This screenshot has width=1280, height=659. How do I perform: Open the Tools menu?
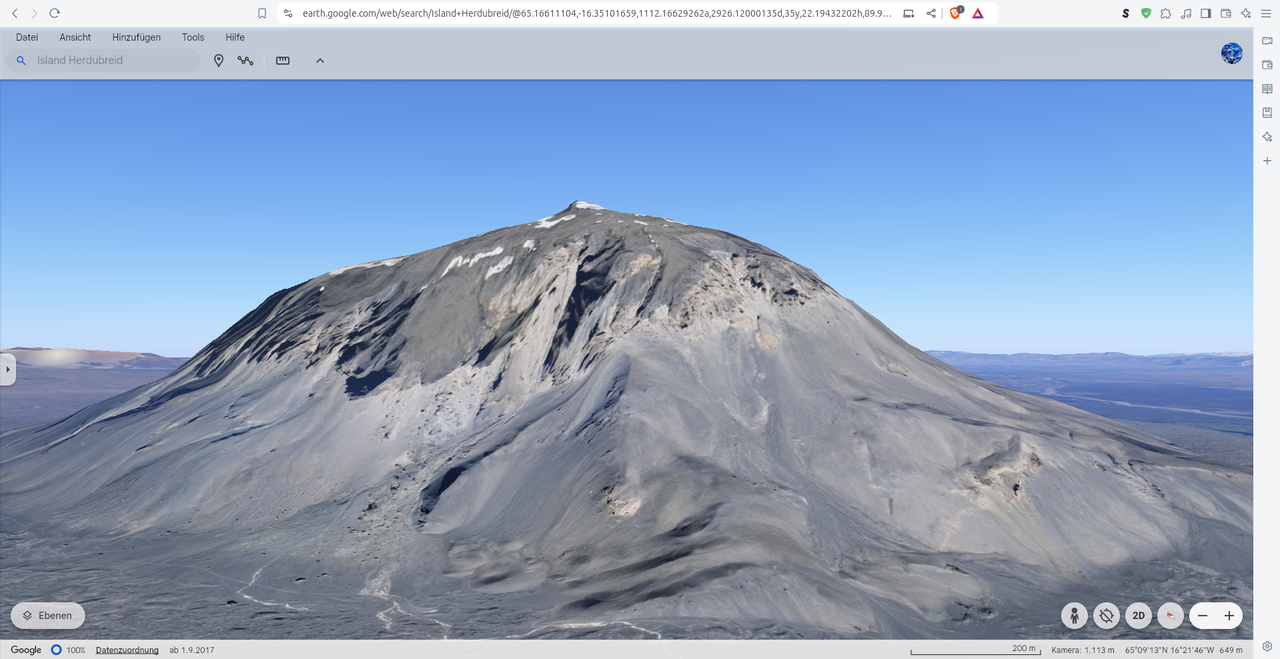point(193,37)
